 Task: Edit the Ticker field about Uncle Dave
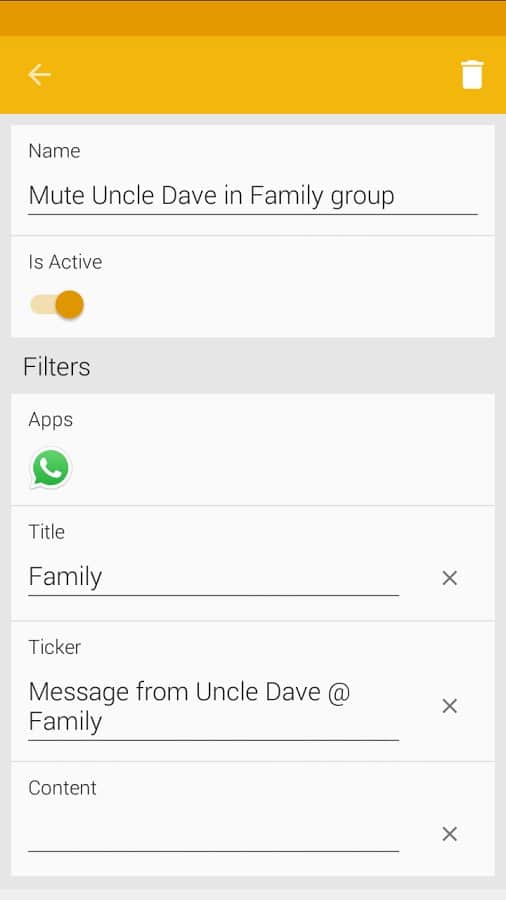[x=213, y=707]
